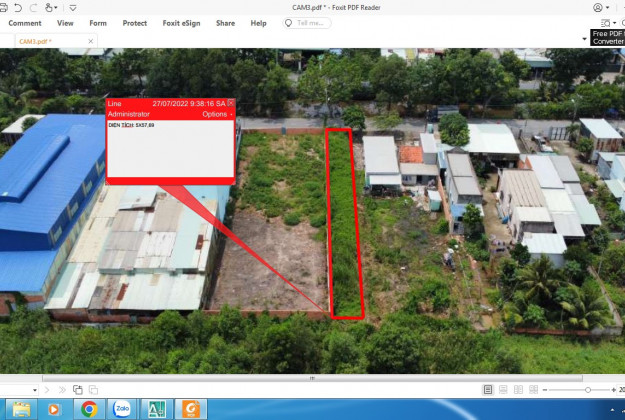
Task: Select single page view mode icon
Action: (488, 390)
